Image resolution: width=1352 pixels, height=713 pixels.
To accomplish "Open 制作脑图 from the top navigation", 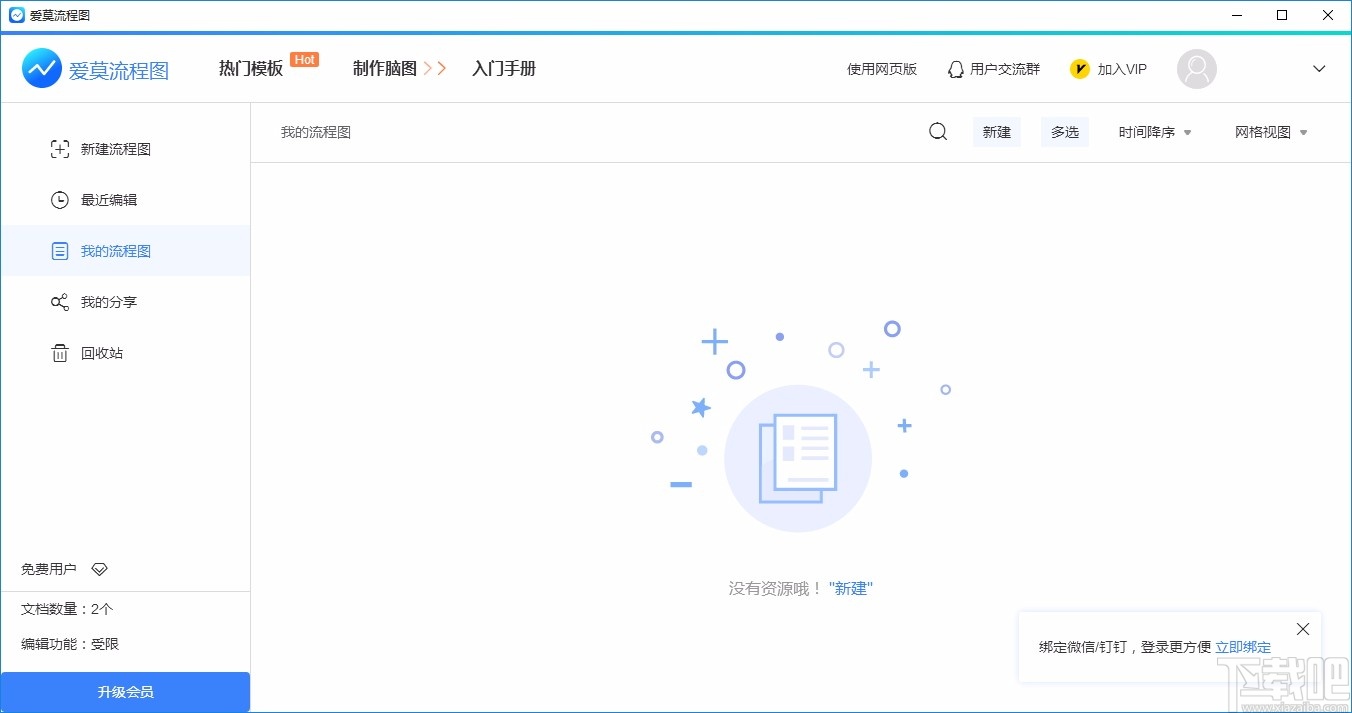I will click(x=386, y=68).
